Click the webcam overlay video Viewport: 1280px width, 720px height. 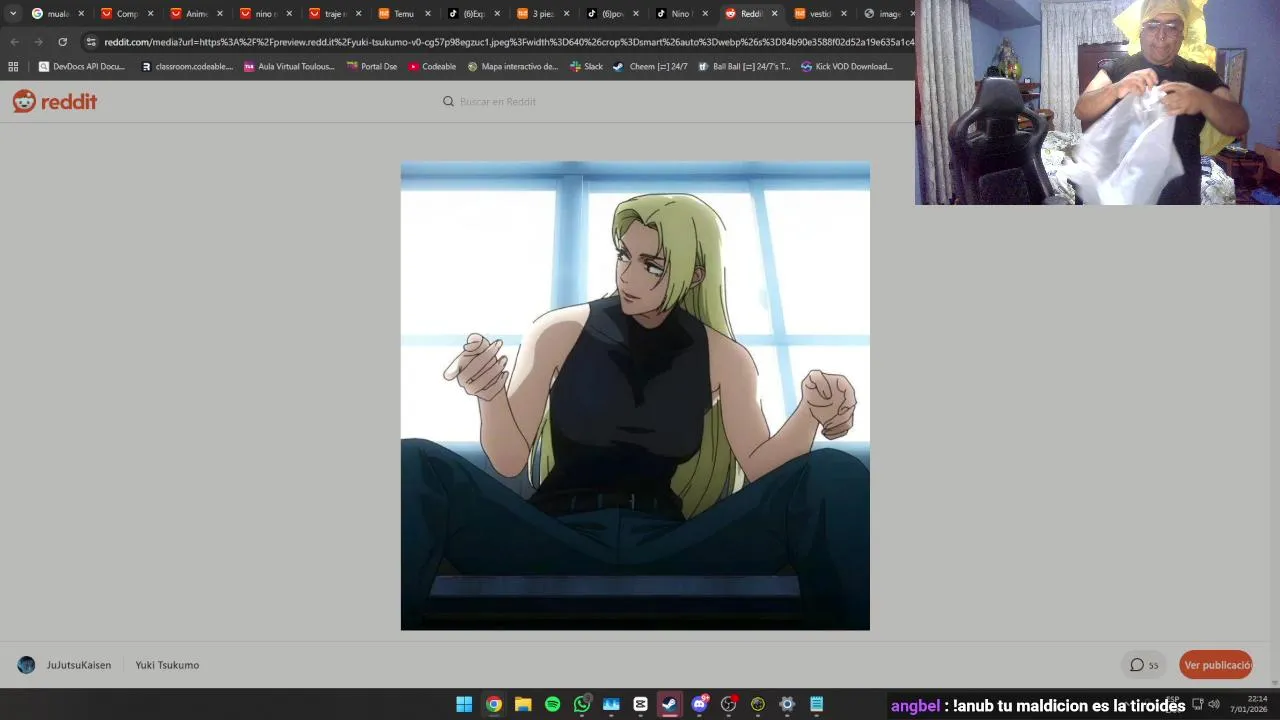click(x=1097, y=102)
